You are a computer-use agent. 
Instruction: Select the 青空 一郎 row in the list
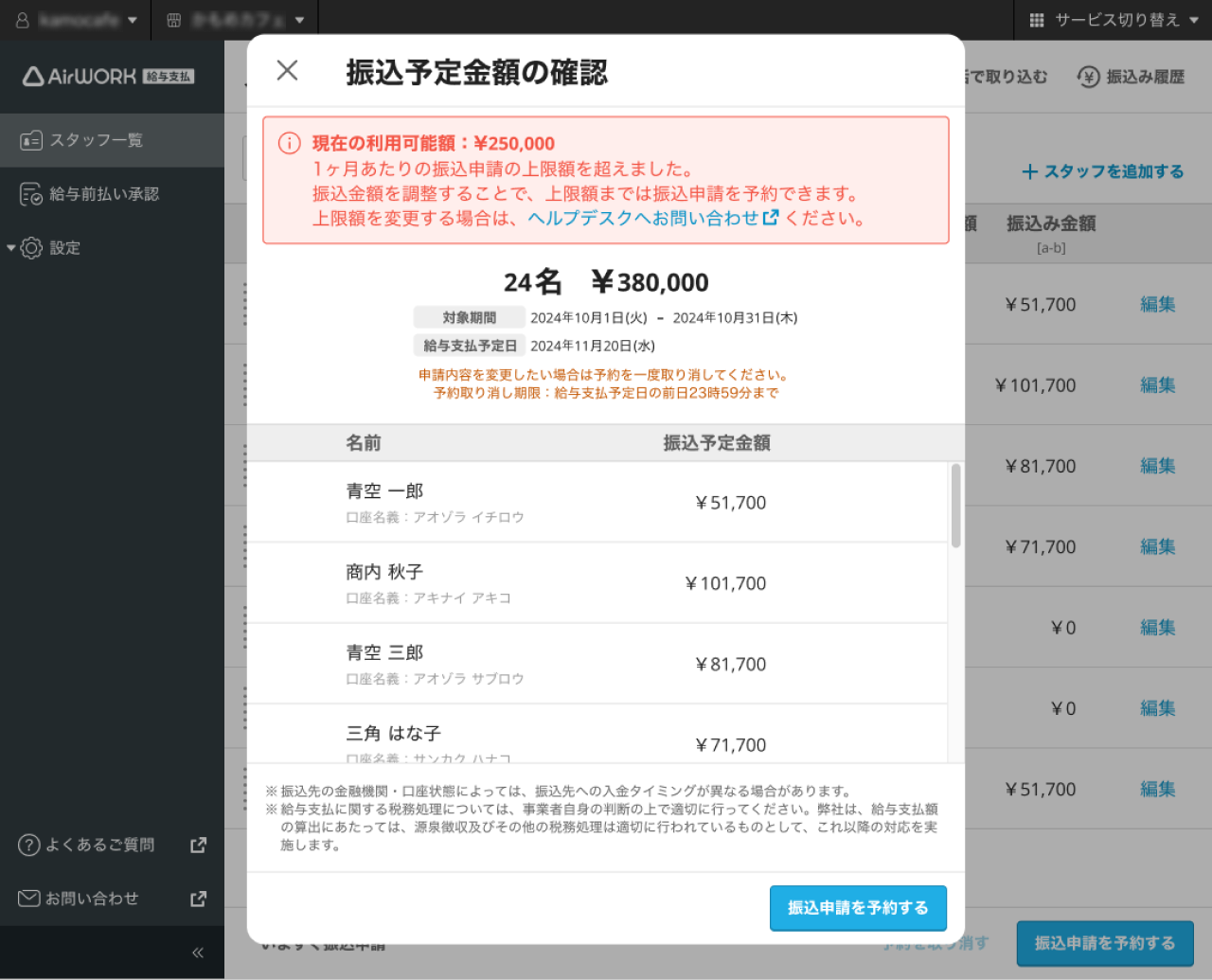(597, 503)
